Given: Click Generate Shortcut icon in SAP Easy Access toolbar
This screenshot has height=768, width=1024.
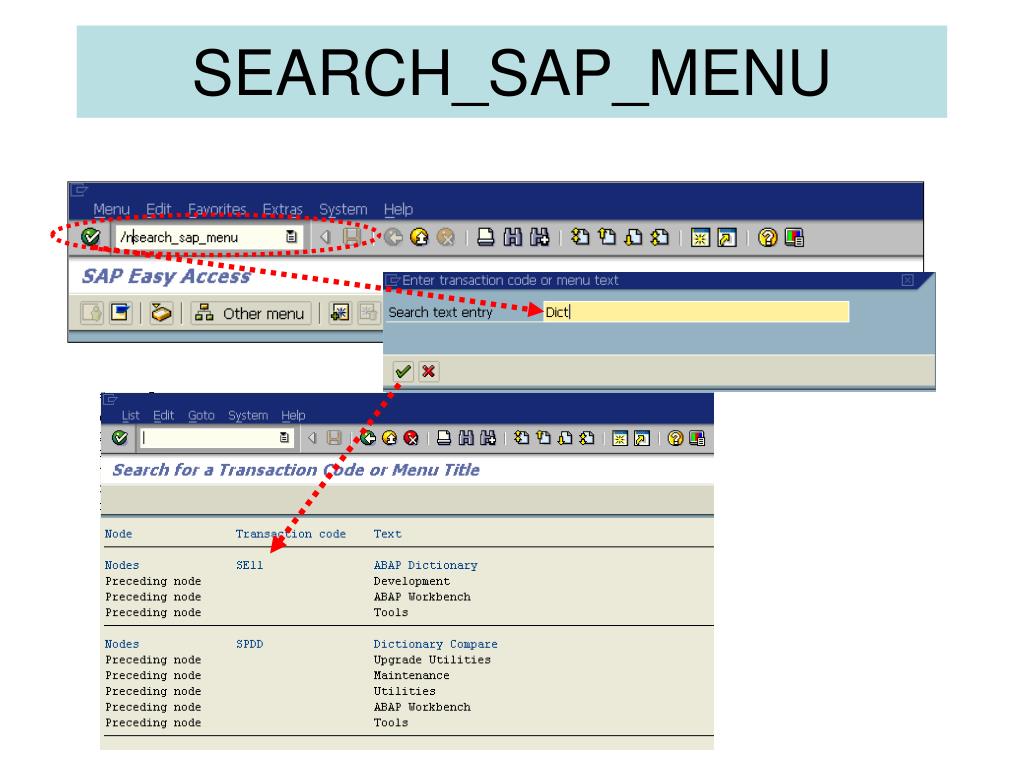Looking at the screenshot, I should click(727, 237).
